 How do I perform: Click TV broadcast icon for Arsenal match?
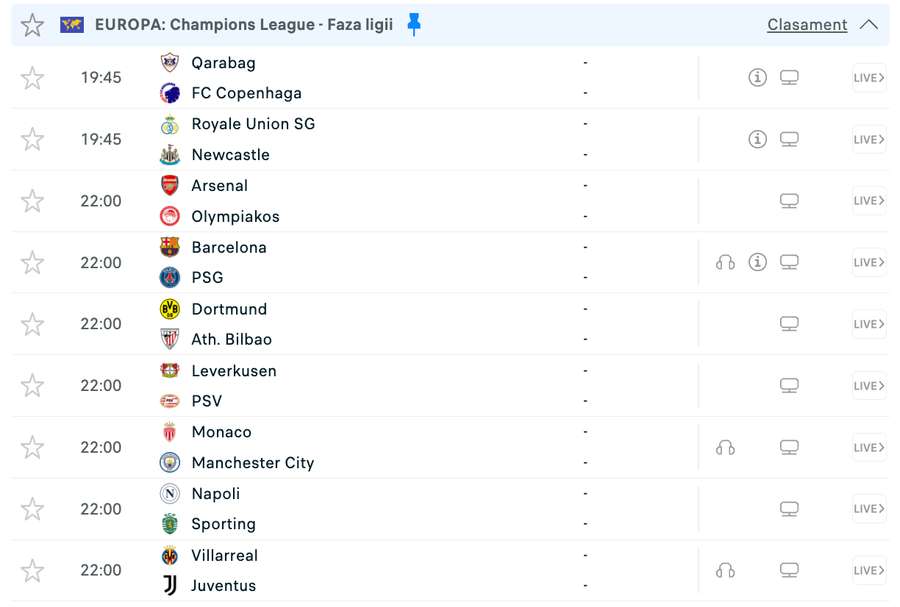pos(789,201)
